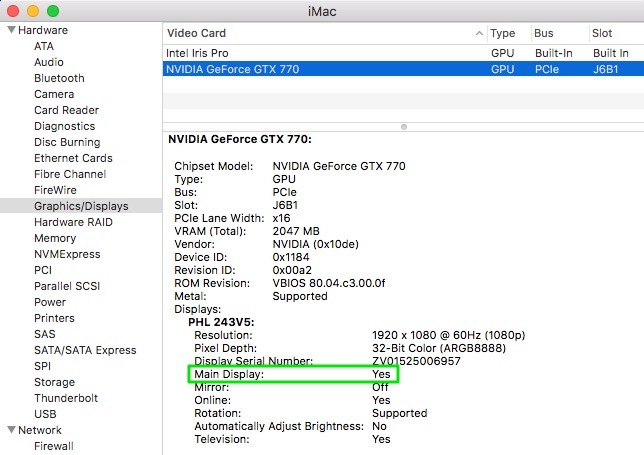Select Power in the sidebar
The width and height of the screenshot is (644, 455).
pos(50,302)
